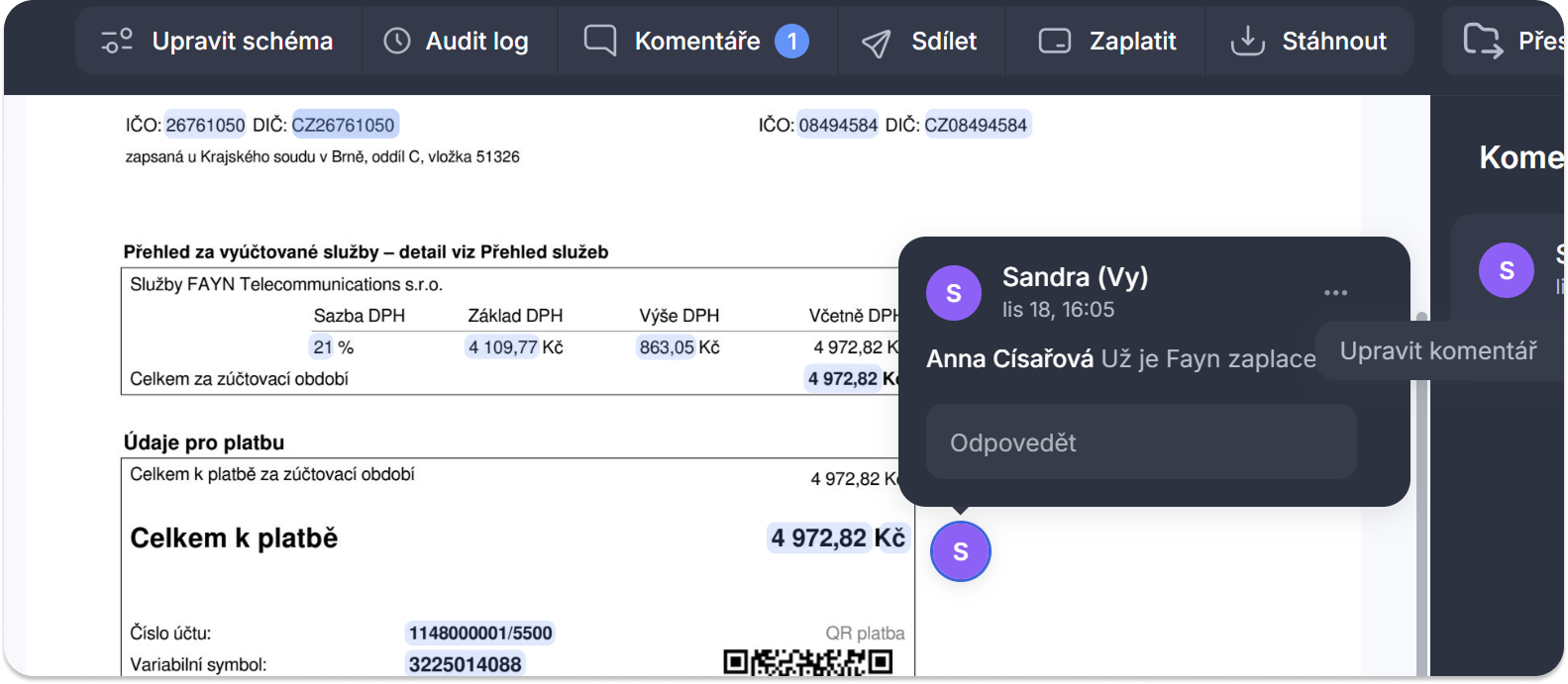Image resolution: width=1568 pixels, height=684 pixels.
Task: Select the variabilní symbol value 3225014088
Action: 465,664
